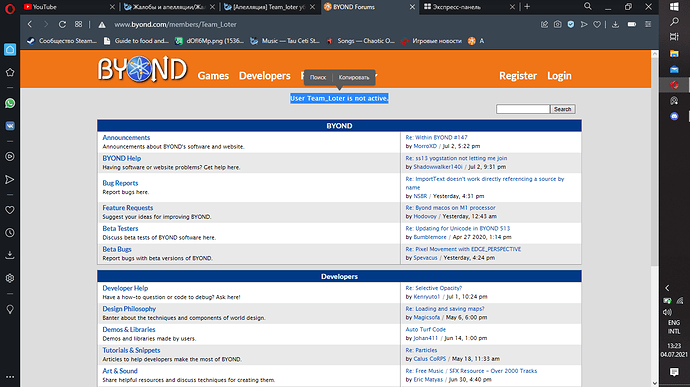
Task: Open the ad blocker shield icon
Action: pyautogui.click(x=571, y=25)
